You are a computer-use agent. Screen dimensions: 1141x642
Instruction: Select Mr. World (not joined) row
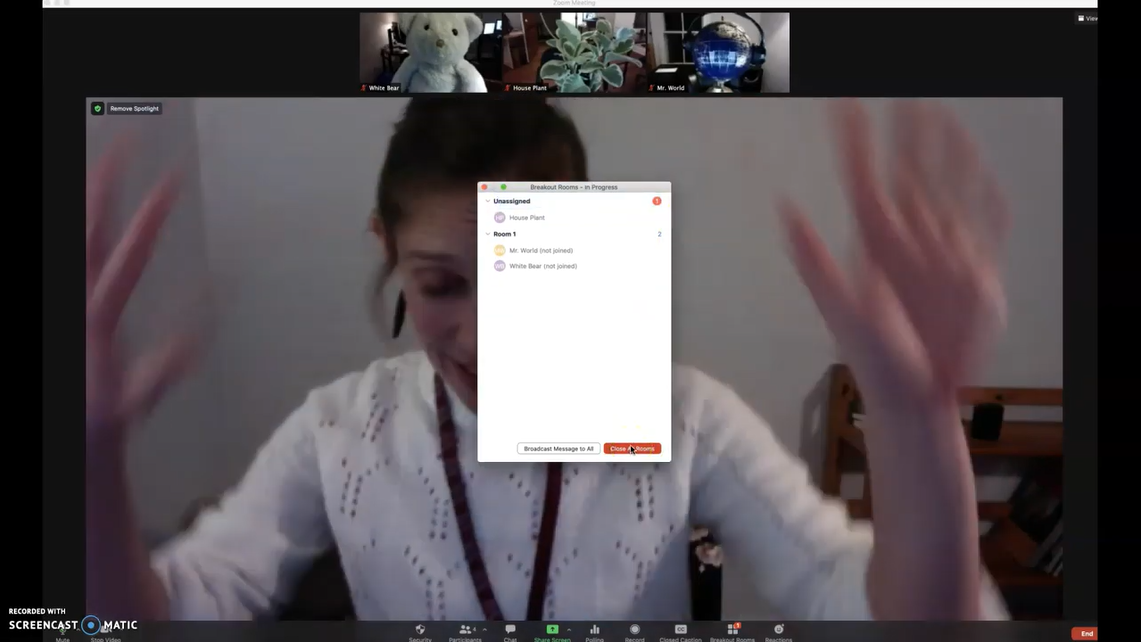(x=574, y=250)
